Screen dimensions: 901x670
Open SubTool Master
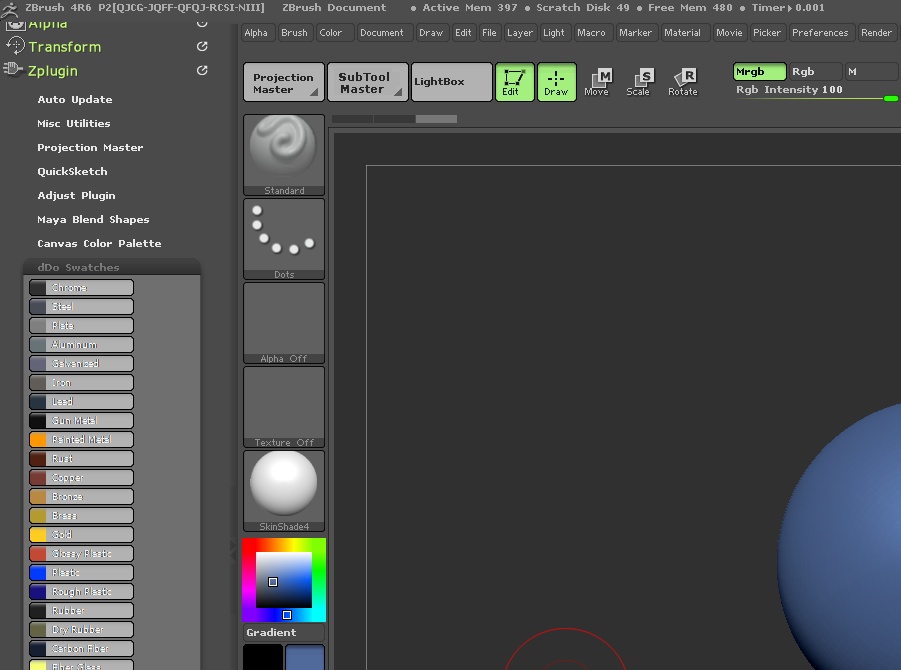click(x=368, y=82)
